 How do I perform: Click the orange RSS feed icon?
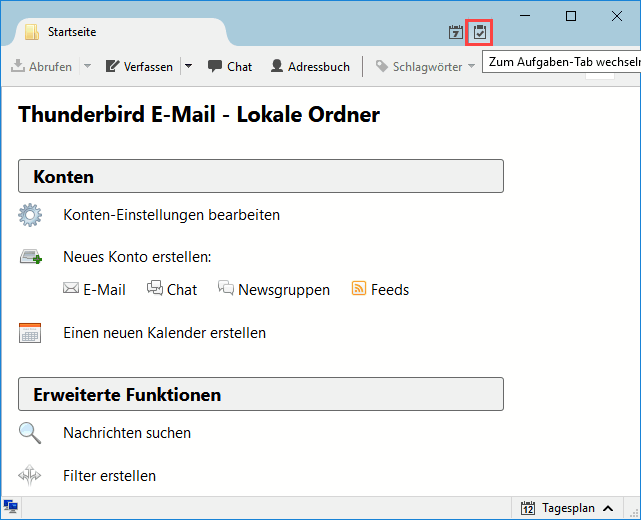pyautogui.click(x=359, y=288)
